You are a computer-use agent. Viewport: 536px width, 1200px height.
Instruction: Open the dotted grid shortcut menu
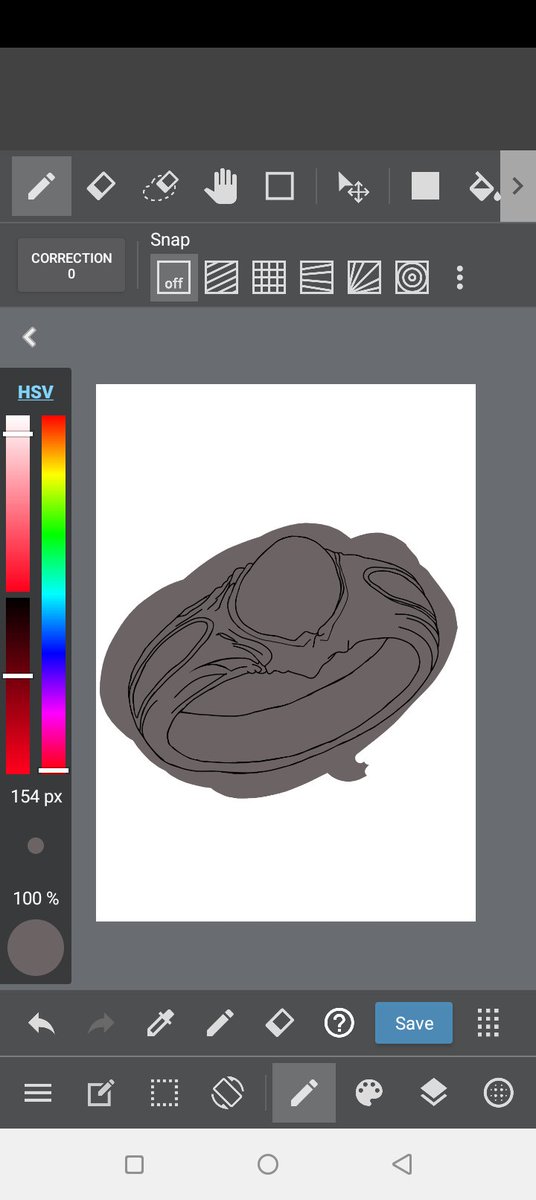pos(488,1023)
